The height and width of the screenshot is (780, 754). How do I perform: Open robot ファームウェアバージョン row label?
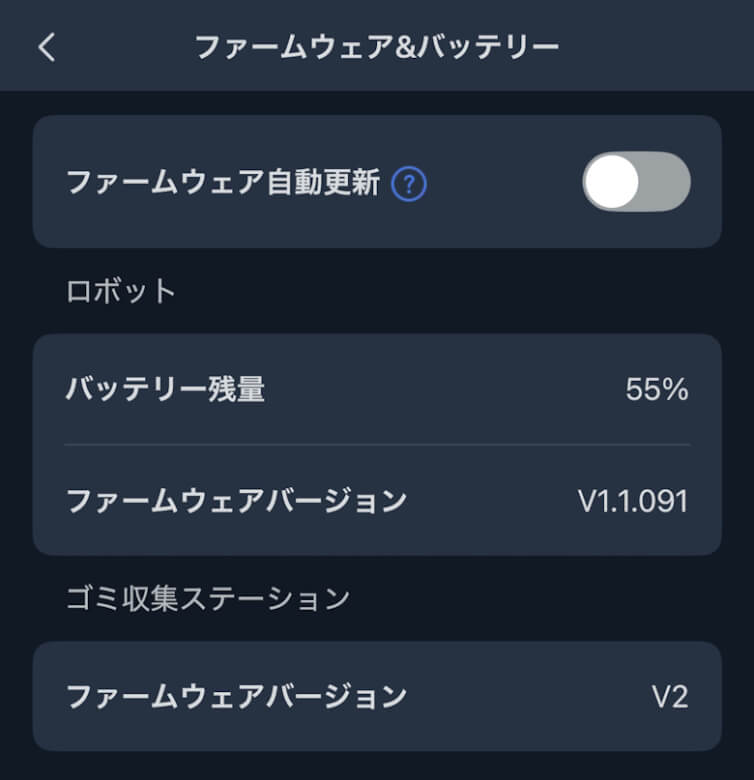(x=236, y=500)
